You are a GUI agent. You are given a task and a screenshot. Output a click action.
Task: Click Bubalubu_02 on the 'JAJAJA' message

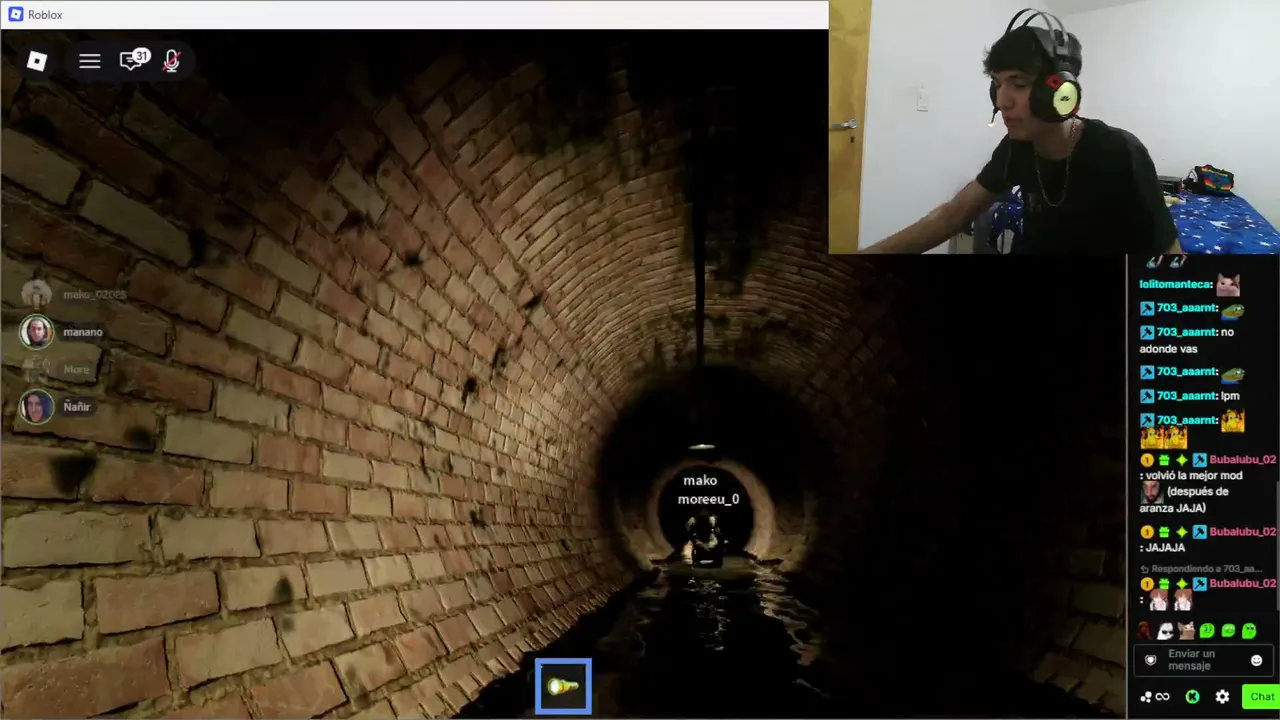click(1243, 532)
